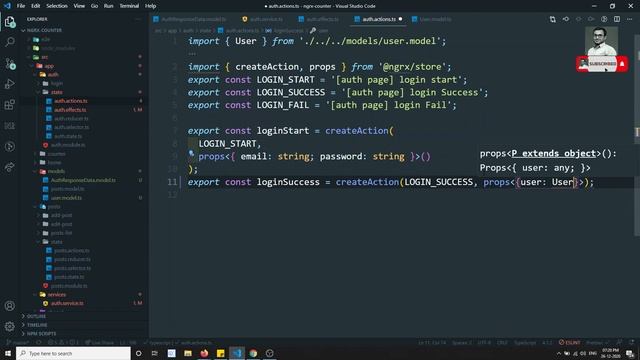Open auth.service.ts in explorer tree
This screenshot has width=640, height=360.
(x=67, y=303)
